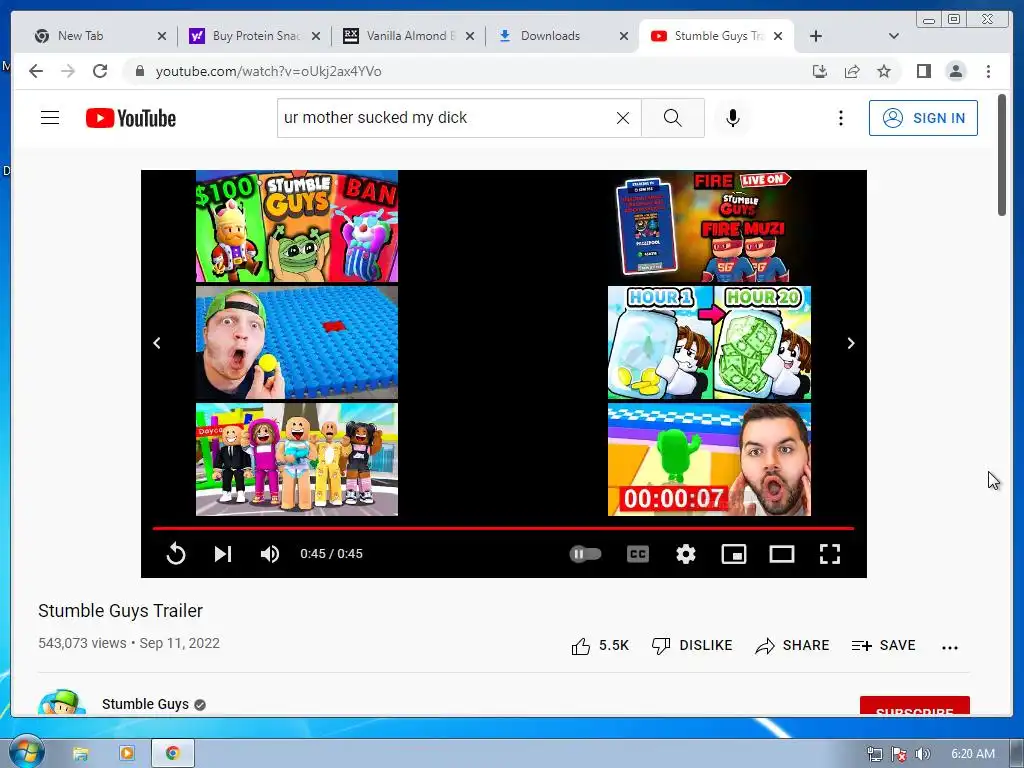The image size is (1024, 768).
Task: Open the Hour 1 to Hour 20 thumbnail
Action: (x=709, y=342)
